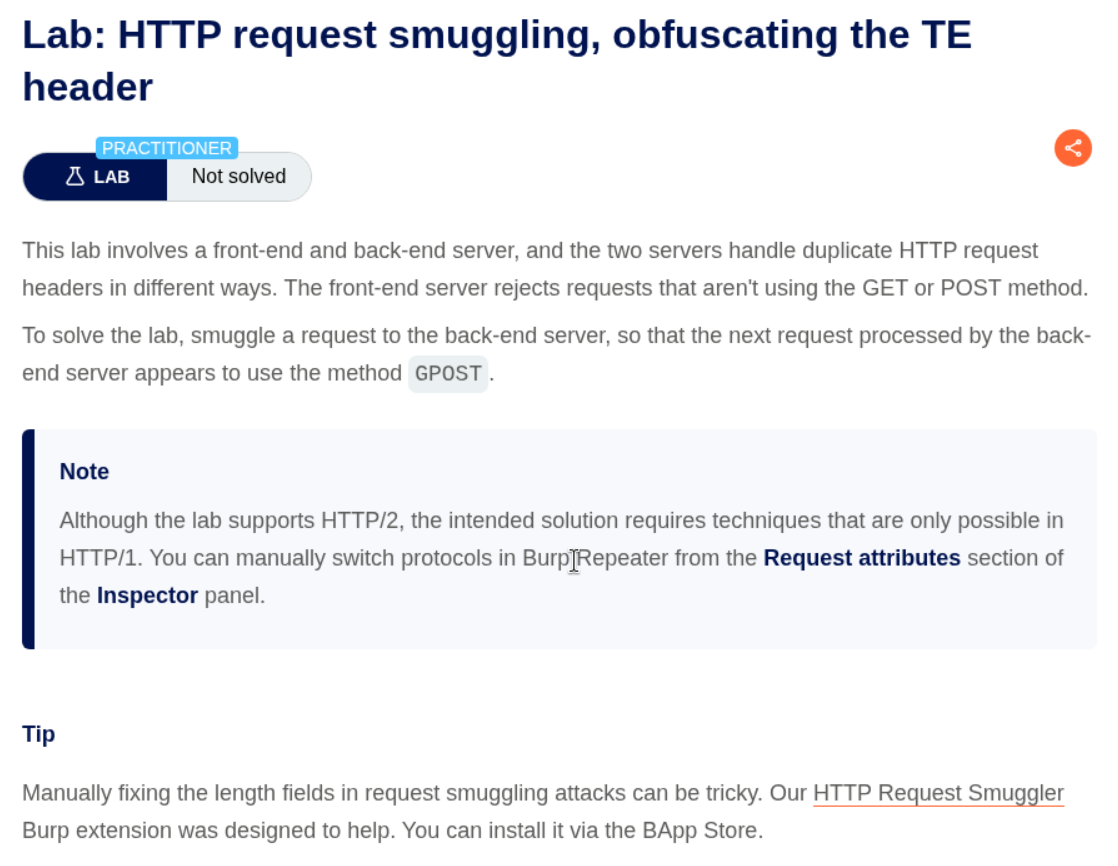
Task: Open the HTTP Request Smuggler link
Action: 938,794
